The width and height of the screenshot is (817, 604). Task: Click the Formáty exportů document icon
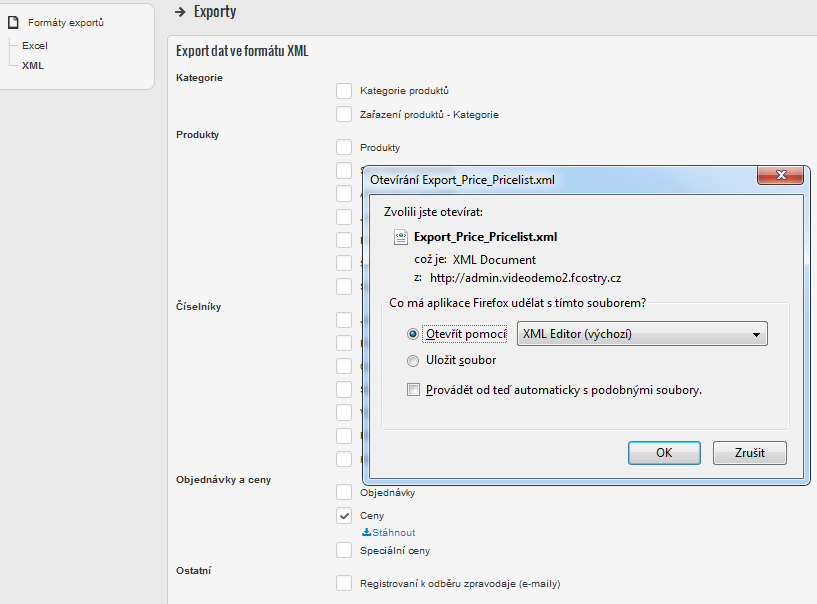14,22
